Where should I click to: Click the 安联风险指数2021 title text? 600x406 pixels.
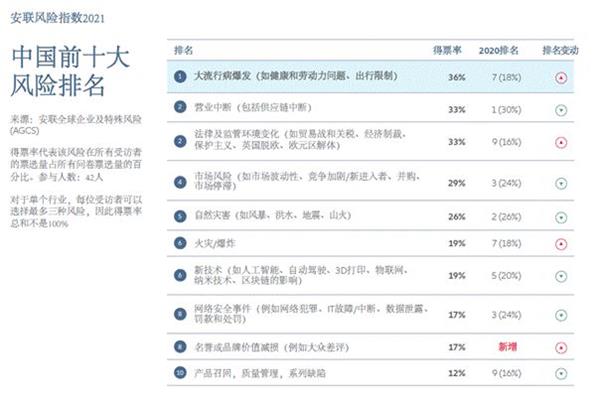[x=57, y=18]
